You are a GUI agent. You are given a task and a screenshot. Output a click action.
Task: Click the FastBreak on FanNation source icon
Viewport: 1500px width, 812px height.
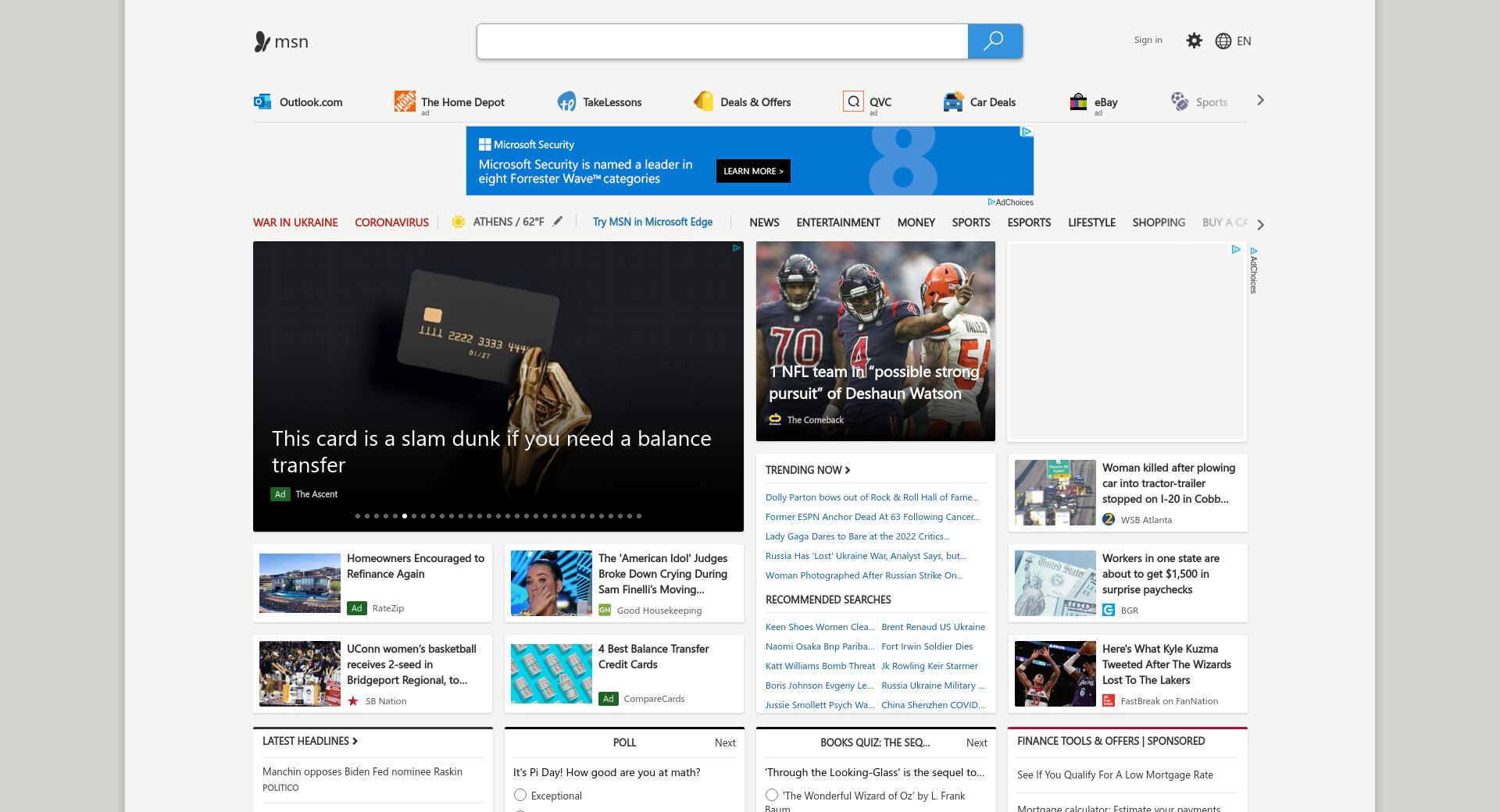[1109, 700]
